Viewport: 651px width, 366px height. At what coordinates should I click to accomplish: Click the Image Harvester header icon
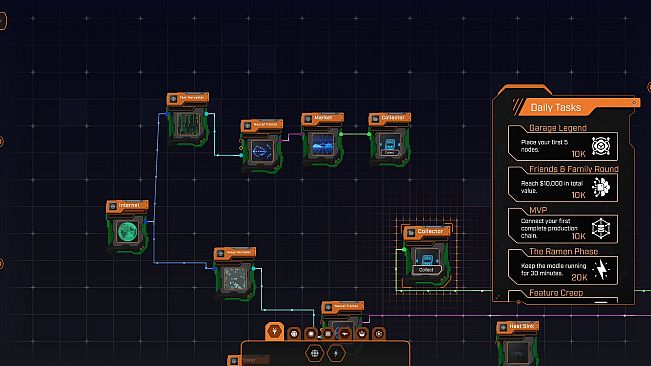[220, 253]
